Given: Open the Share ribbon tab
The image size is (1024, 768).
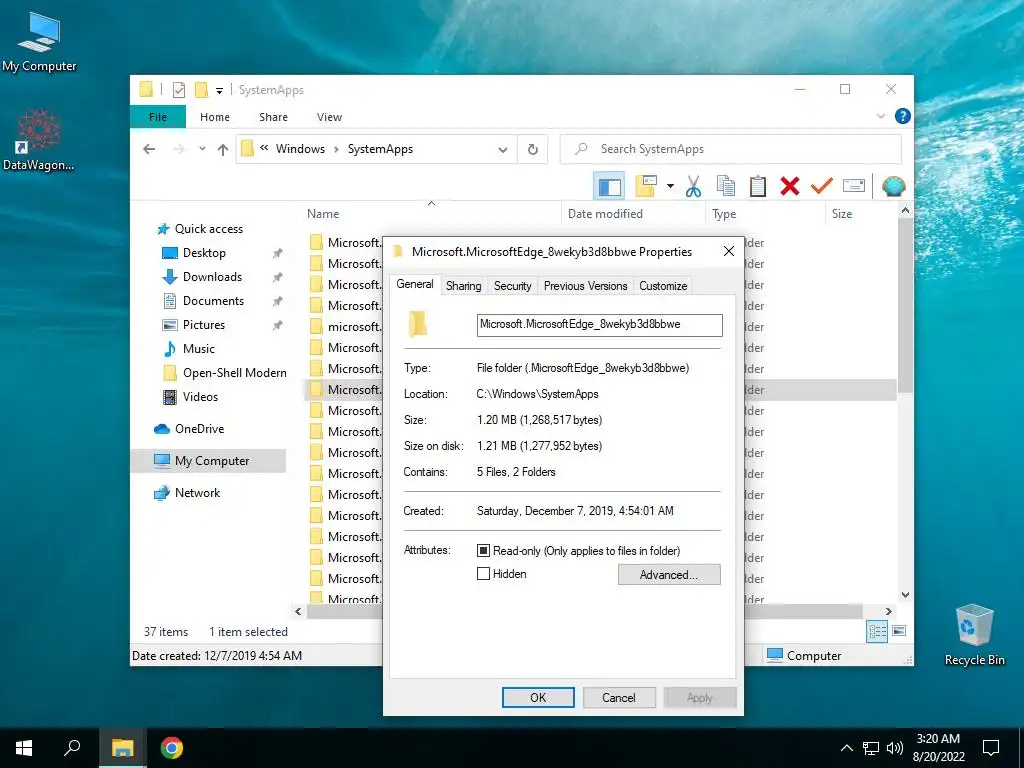Looking at the screenshot, I should coord(273,117).
